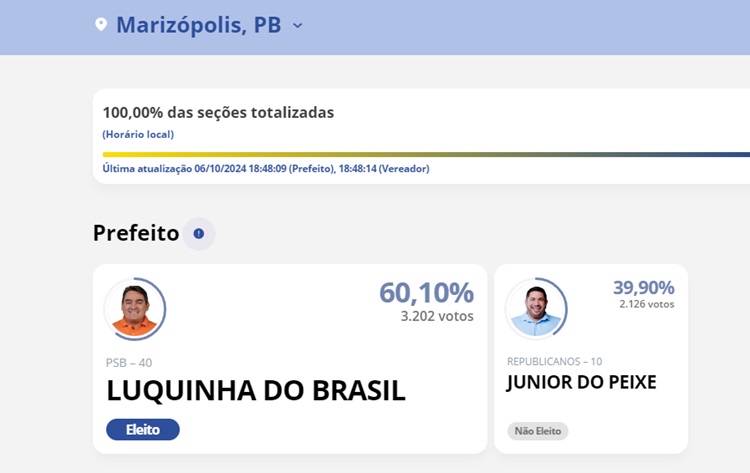Viewport: 750px width, 473px height.
Task: Click the location pin icon
Action: click(101, 25)
